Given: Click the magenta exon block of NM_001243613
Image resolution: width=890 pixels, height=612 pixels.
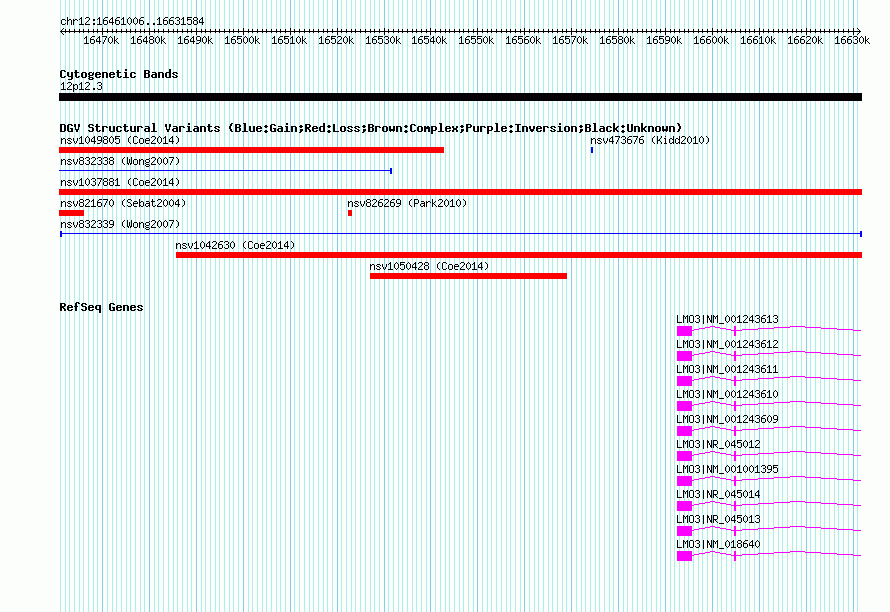Looking at the screenshot, I should click(685, 331).
